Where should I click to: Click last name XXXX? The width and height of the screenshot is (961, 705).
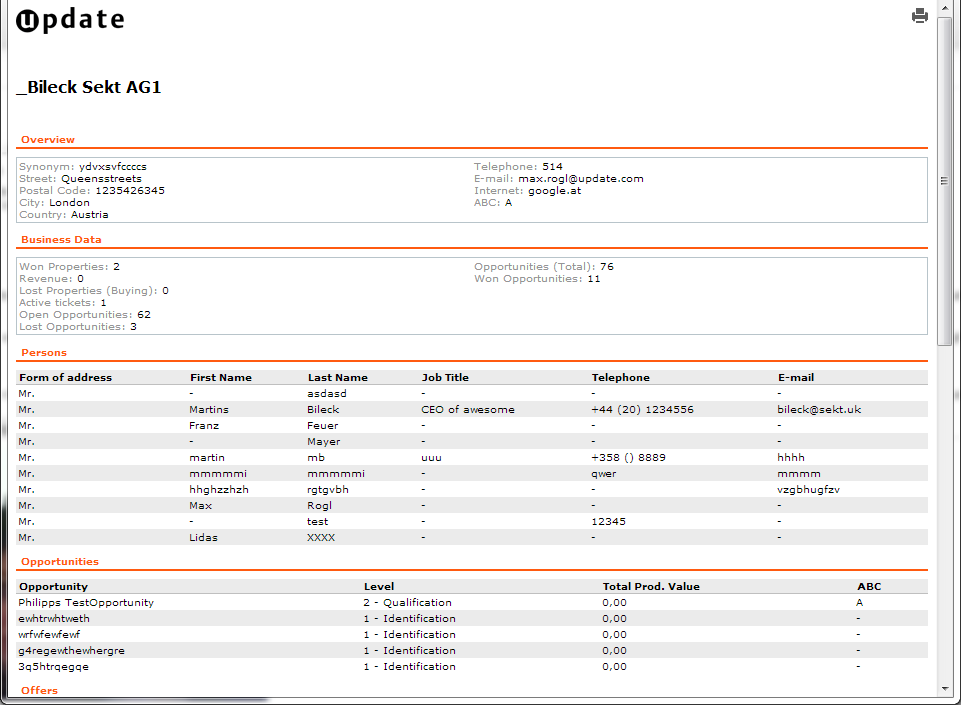tap(321, 537)
